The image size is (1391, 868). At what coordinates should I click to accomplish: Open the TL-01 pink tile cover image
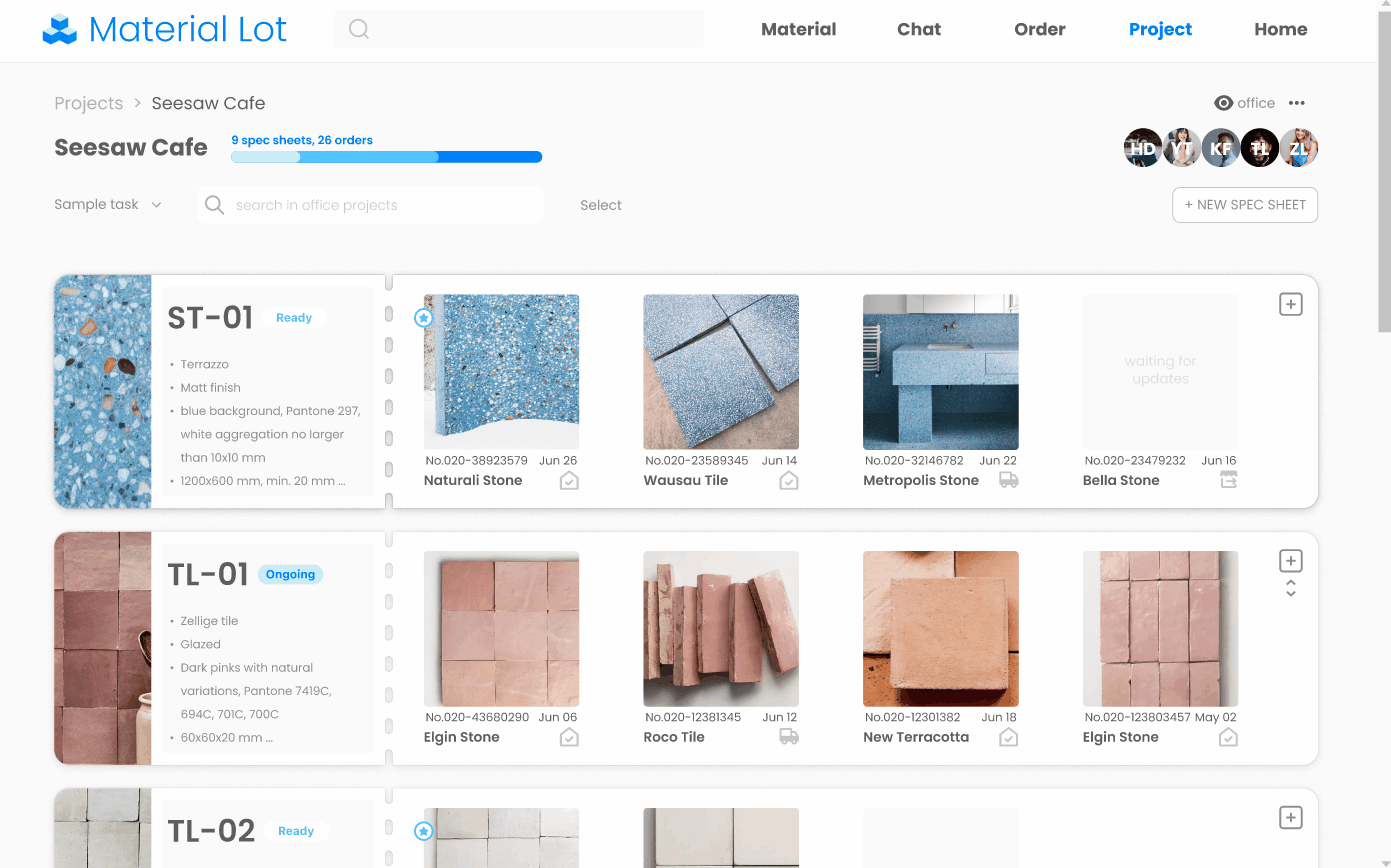click(x=103, y=648)
